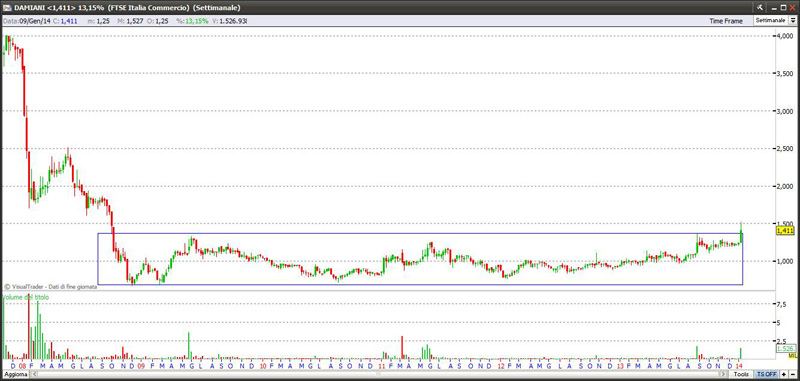Toggle the TS OFF button
The height and width of the screenshot is (381, 800).
(766, 374)
